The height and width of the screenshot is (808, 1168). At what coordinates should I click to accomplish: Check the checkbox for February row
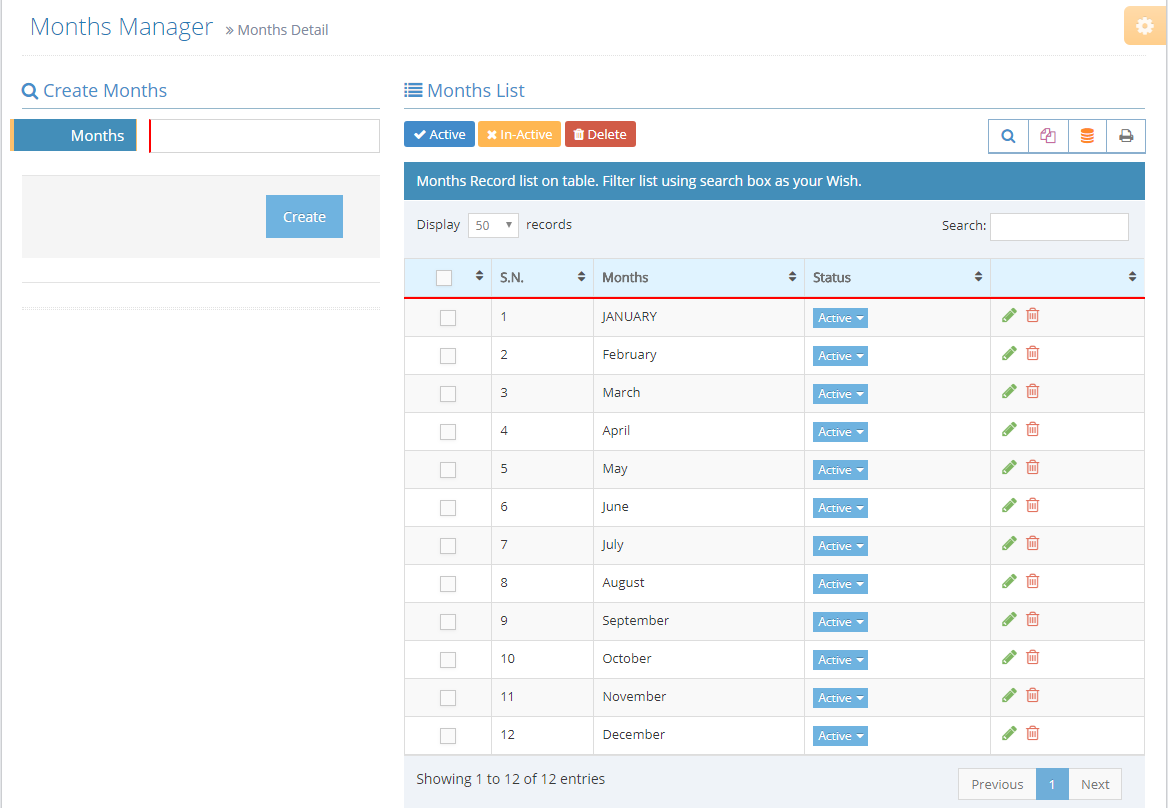tap(448, 356)
